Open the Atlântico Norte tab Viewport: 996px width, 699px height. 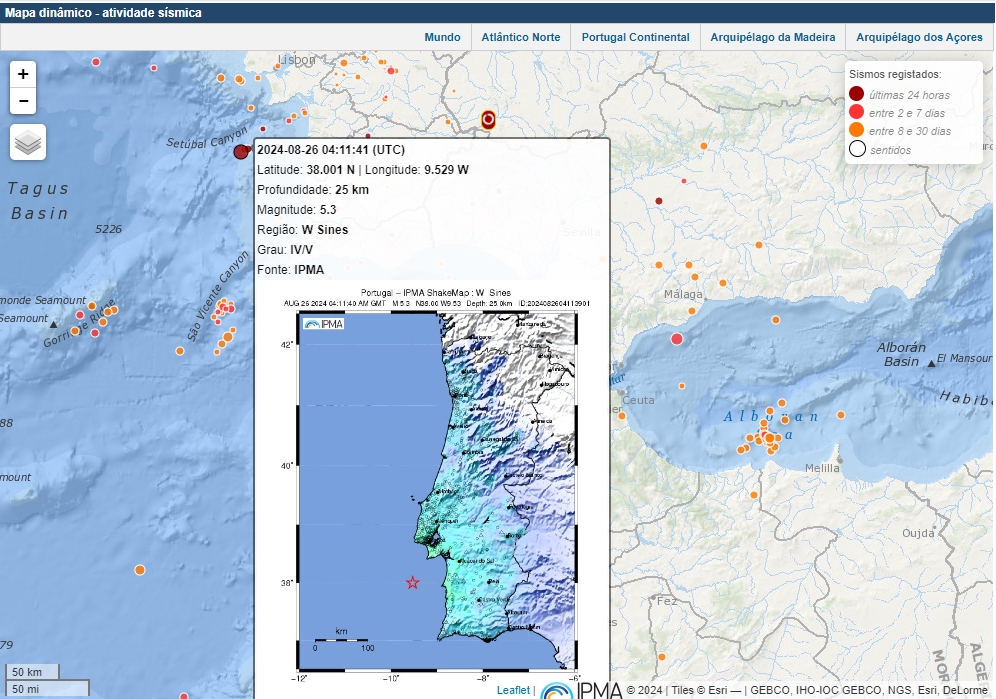(x=520, y=37)
